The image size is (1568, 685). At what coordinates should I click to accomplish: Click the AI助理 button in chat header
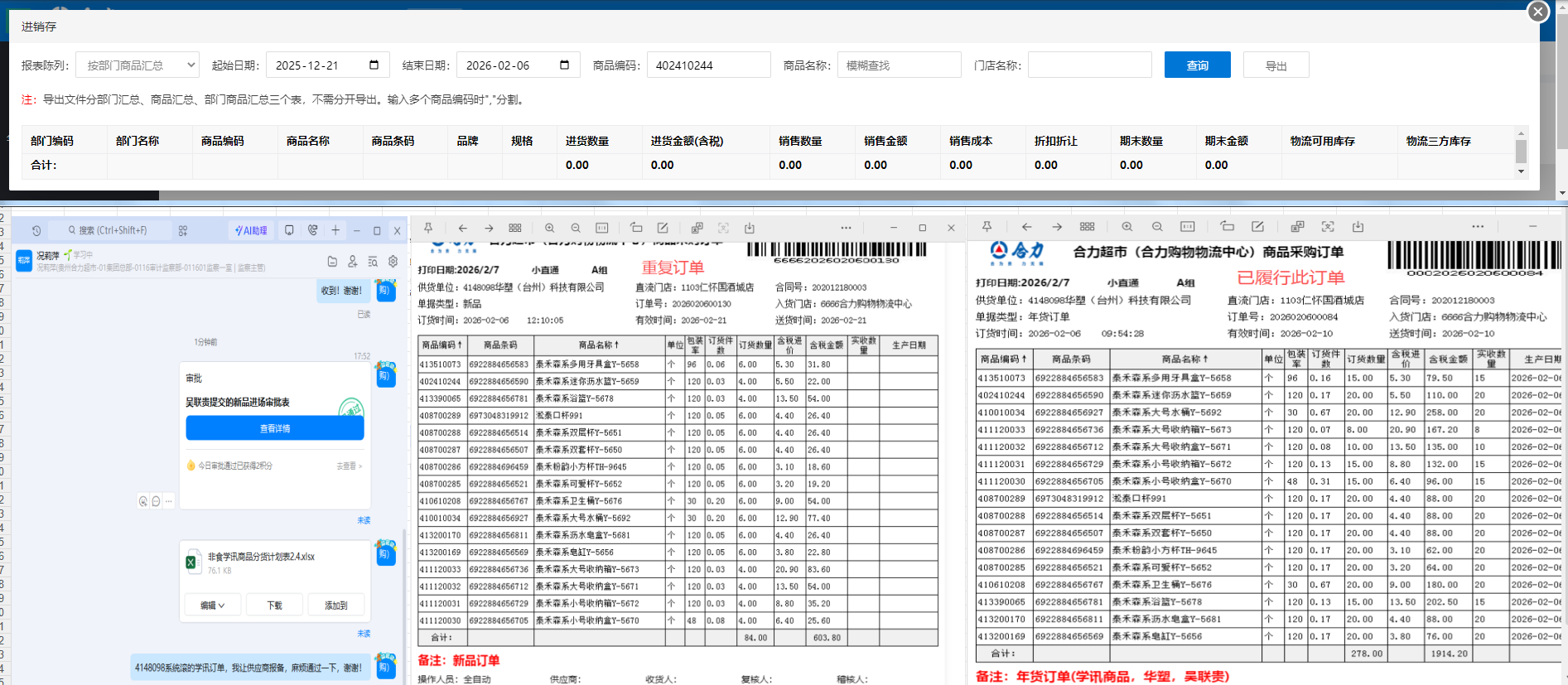point(251,230)
